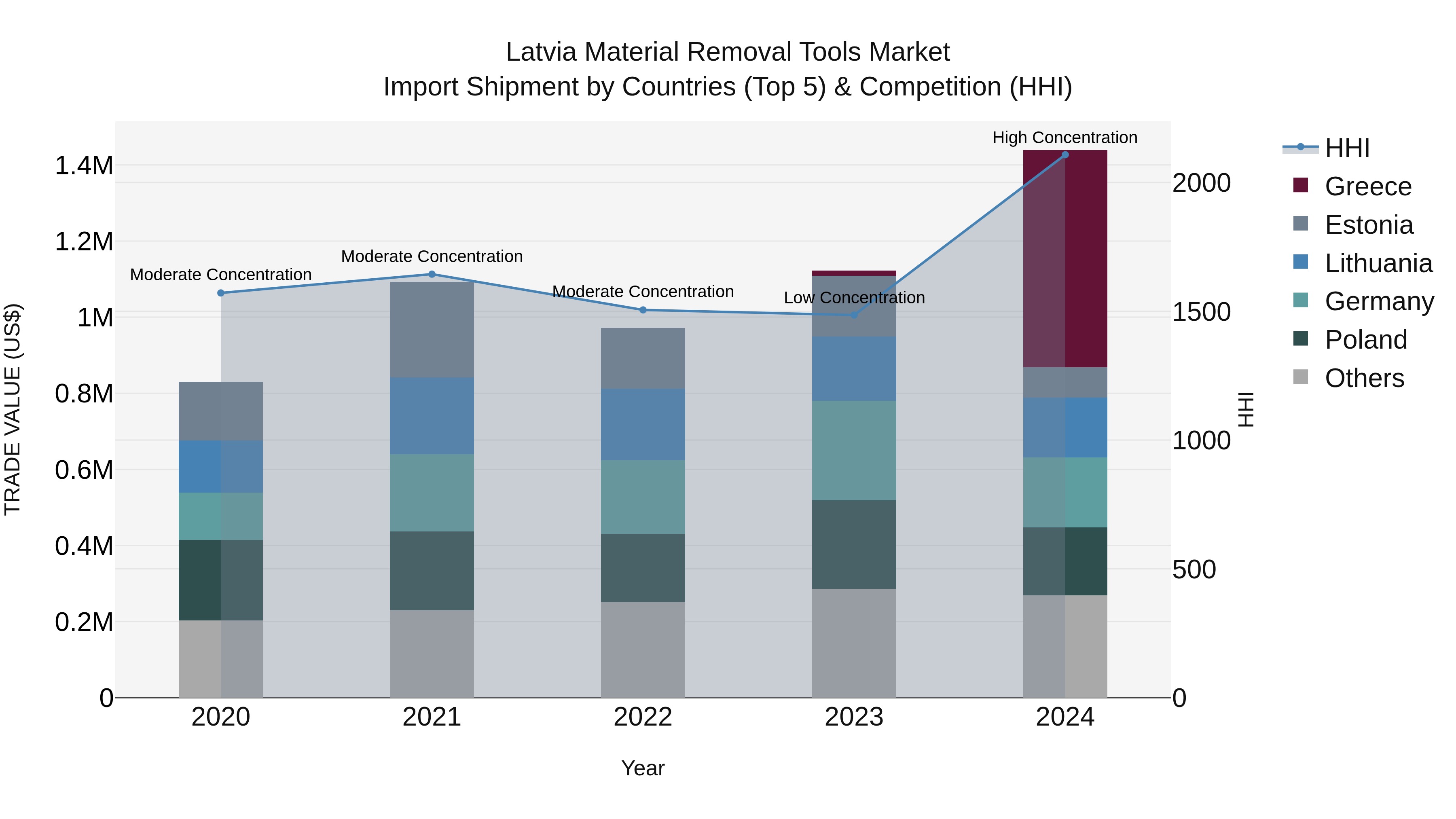Click the 2022 x-axis label
Screen dimensions: 1456x819
coord(643,717)
